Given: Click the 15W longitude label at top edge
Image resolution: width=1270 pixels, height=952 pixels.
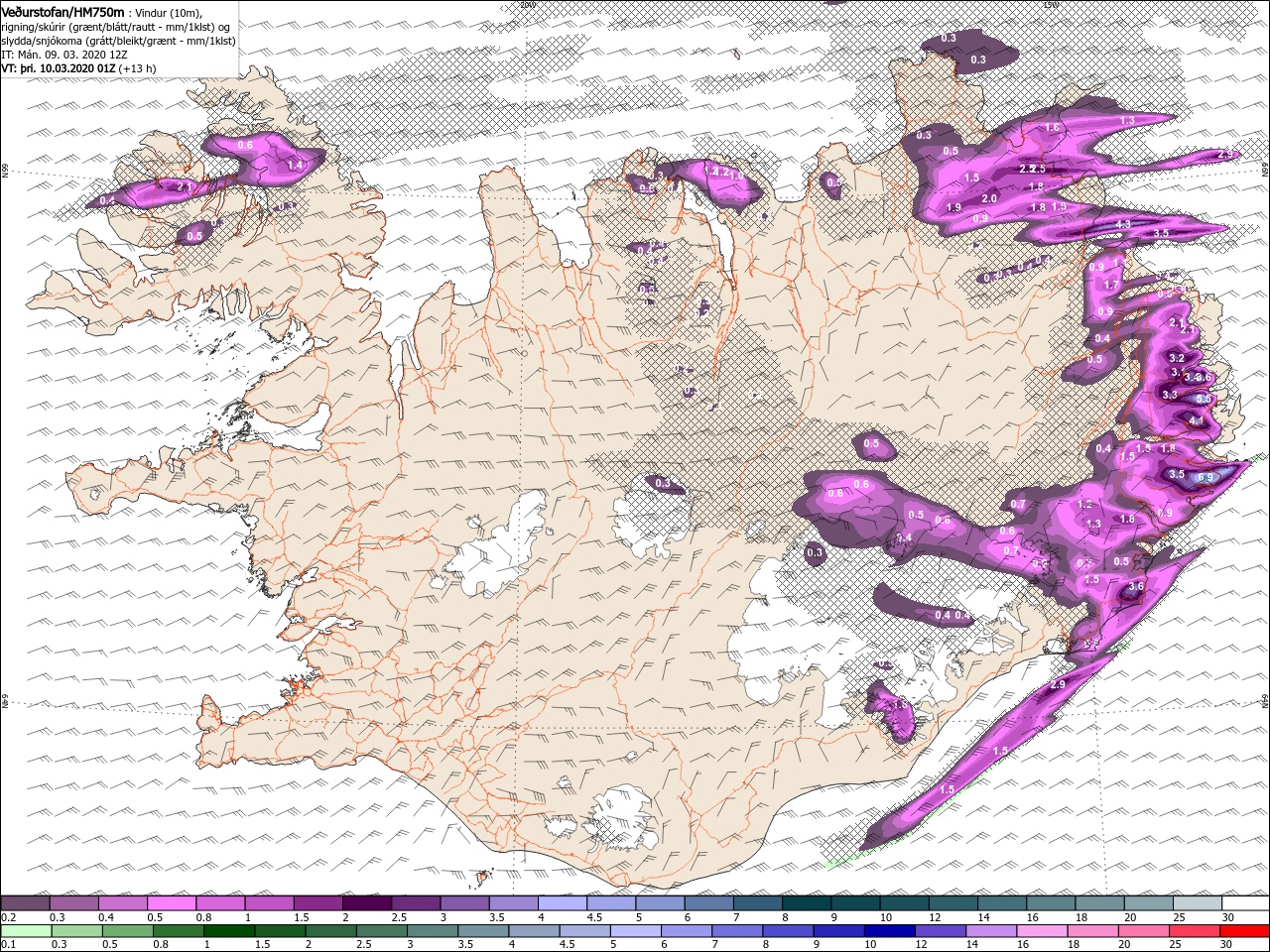Looking at the screenshot, I should pyautogui.click(x=1051, y=4).
